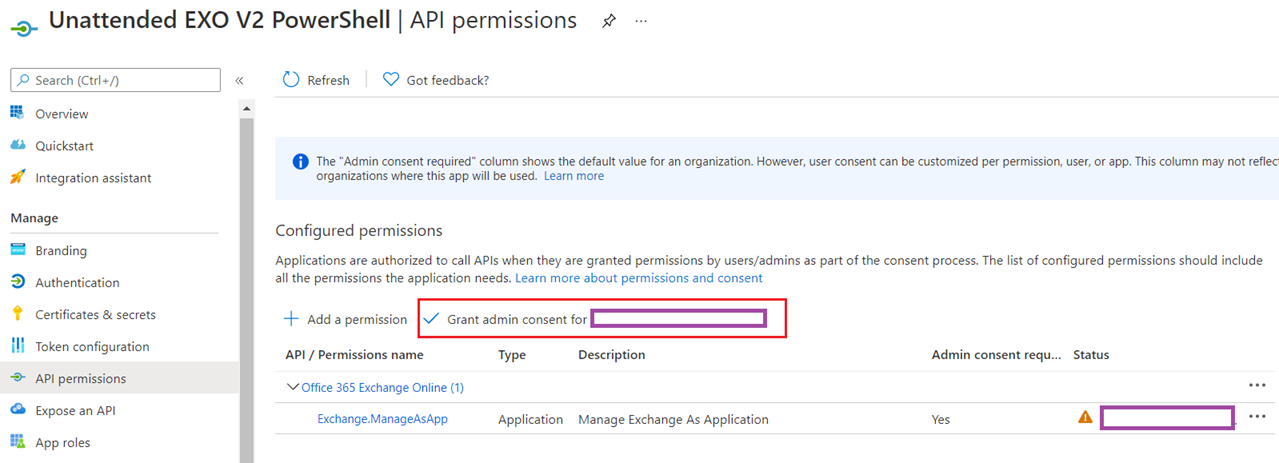The image size is (1279, 463).
Task: Click the API / Permissions name column header
Action: coord(354,355)
